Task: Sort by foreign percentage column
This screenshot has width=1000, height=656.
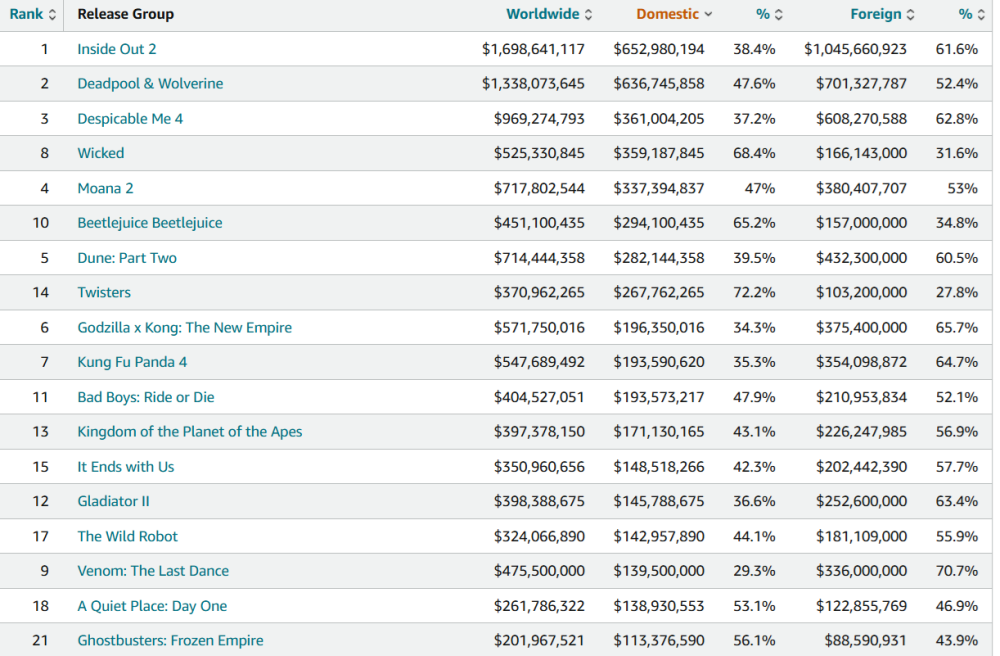Action: pyautogui.click(x=971, y=14)
